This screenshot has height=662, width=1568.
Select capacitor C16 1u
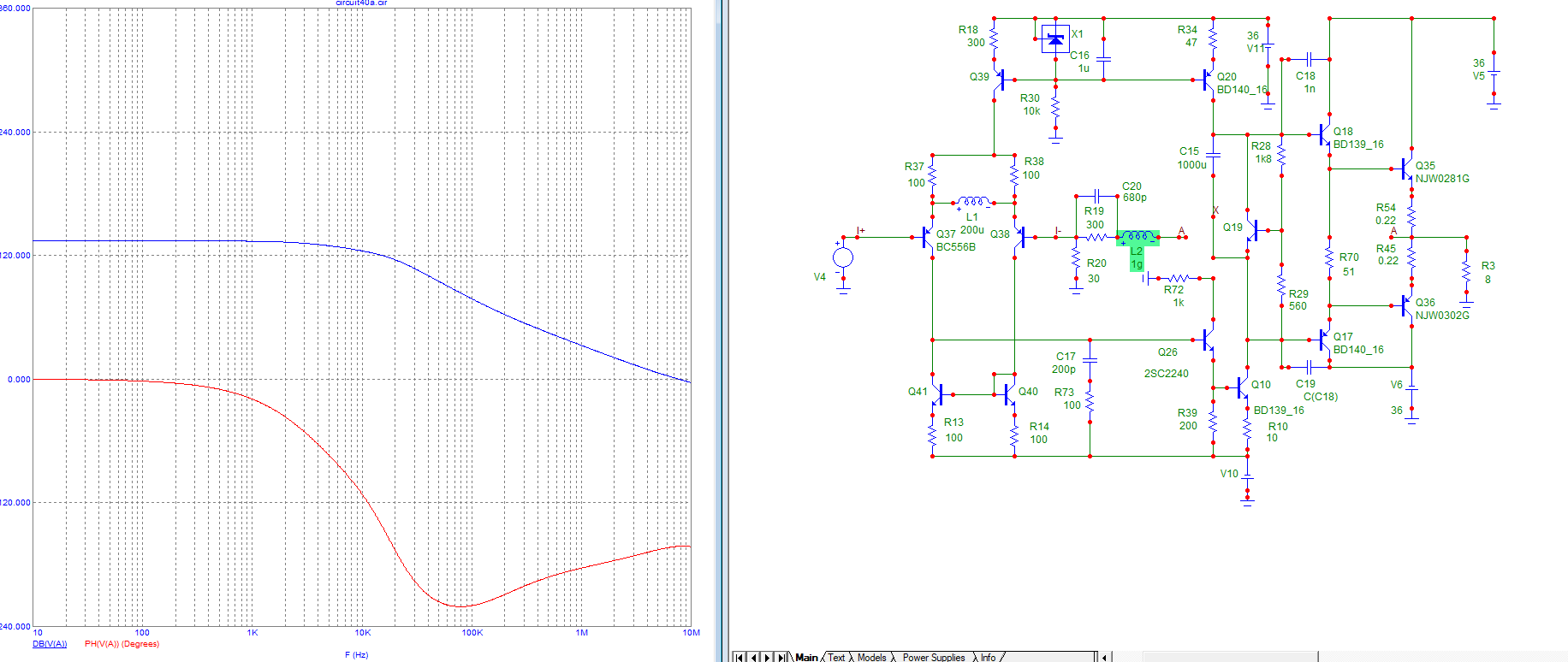[1103, 59]
